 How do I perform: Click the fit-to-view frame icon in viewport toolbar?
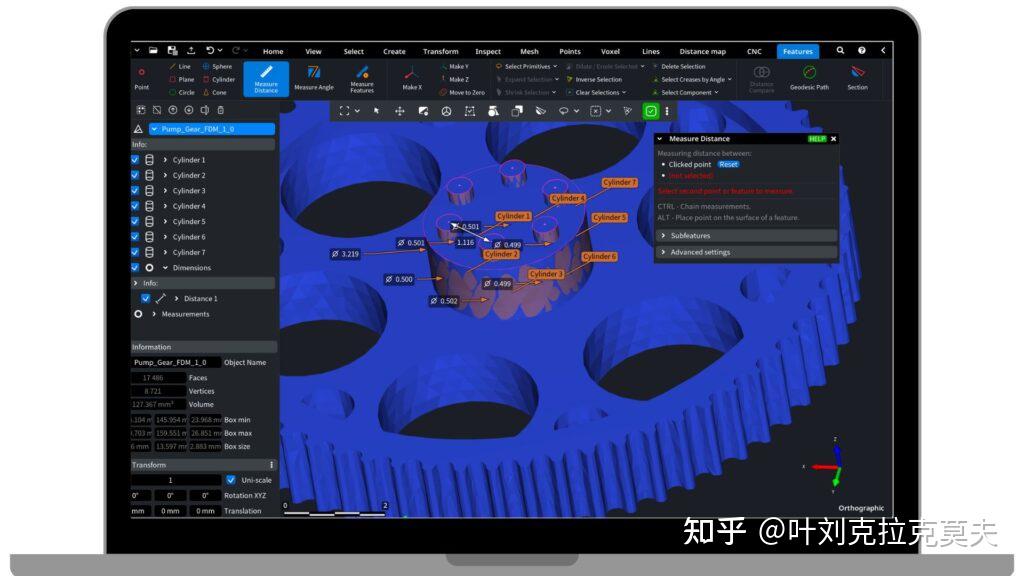click(x=345, y=111)
